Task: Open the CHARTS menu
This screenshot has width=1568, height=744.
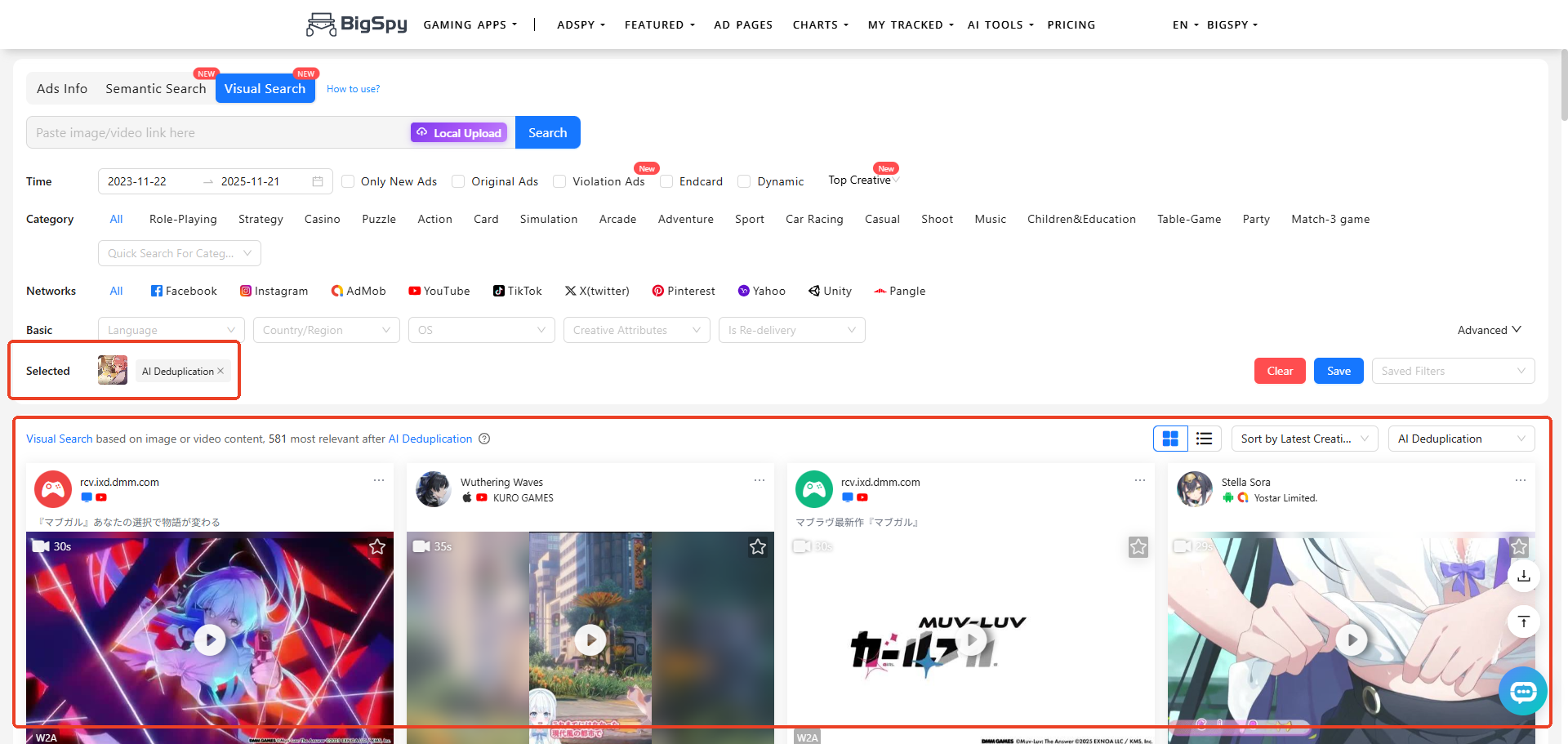Action: [x=819, y=25]
